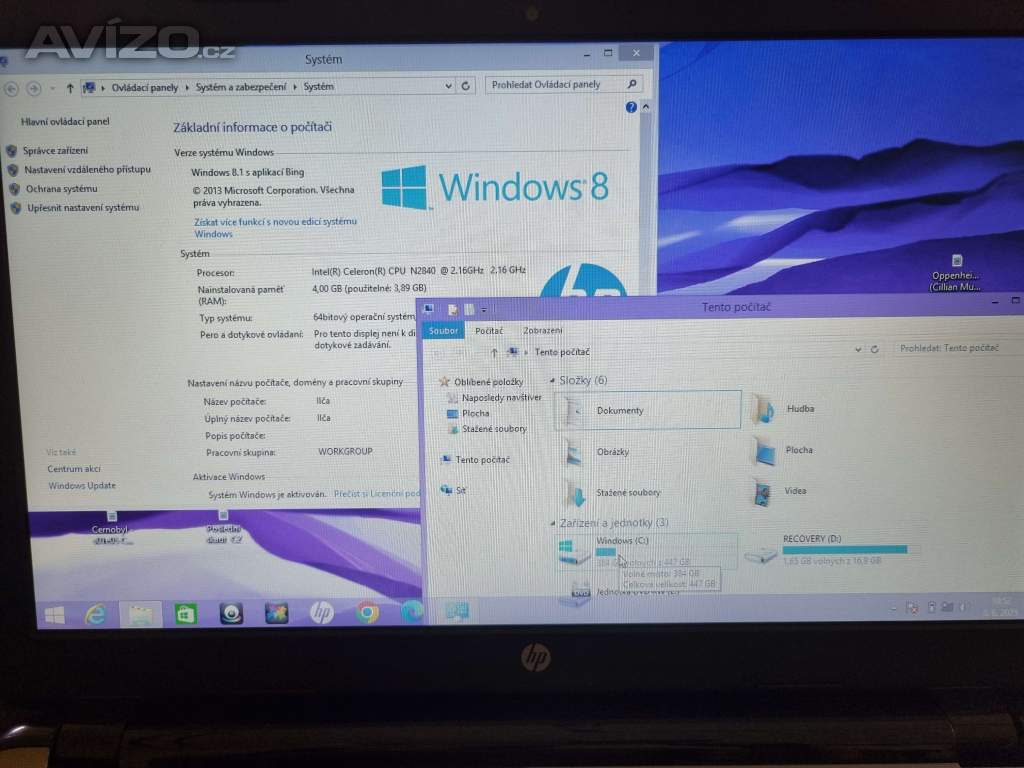Open Upřesnit nastavení systému link
Screen dimensions: 1024x768
click(83, 208)
